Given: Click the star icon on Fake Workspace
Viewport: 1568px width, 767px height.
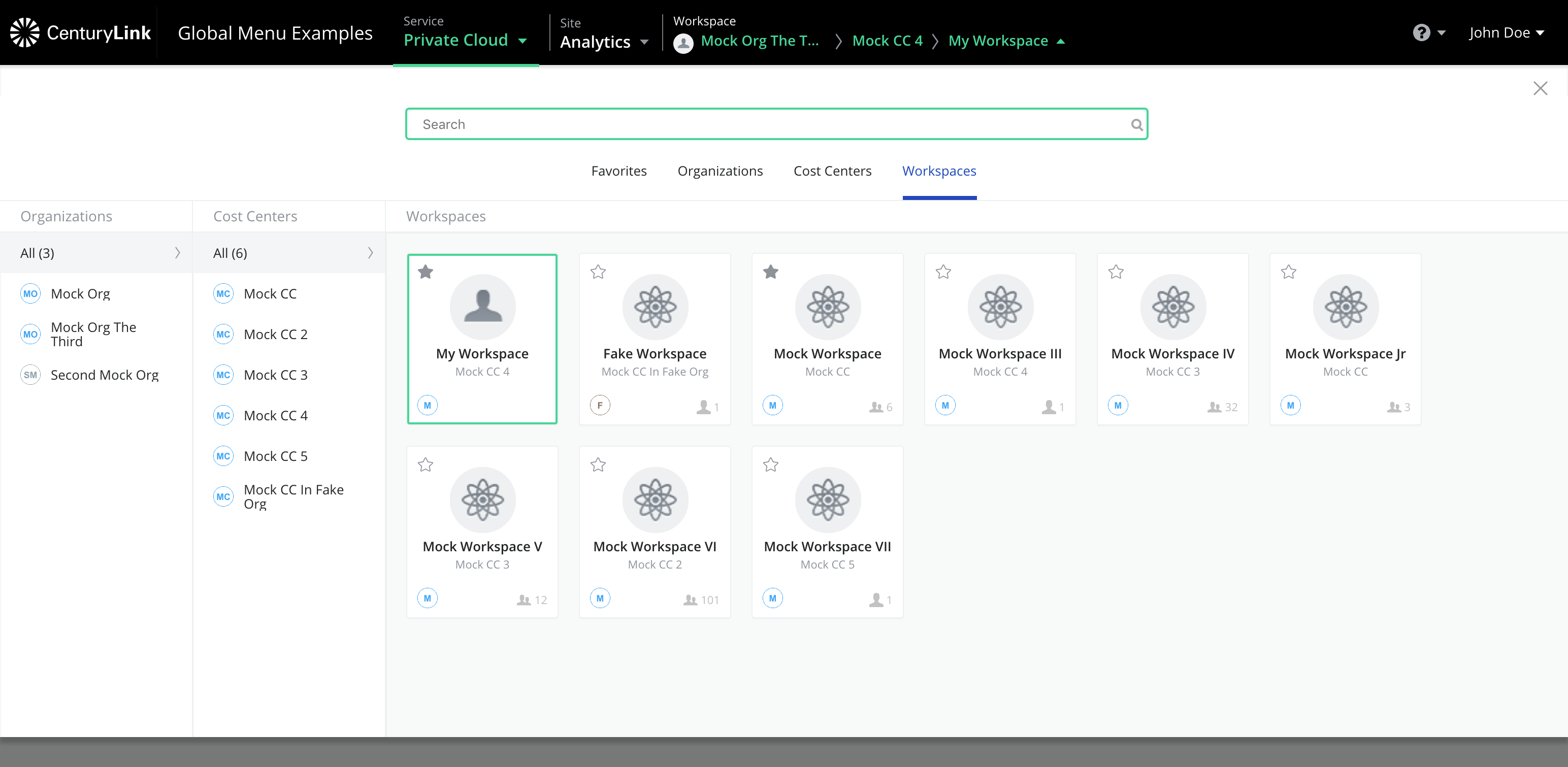Looking at the screenshot, I should point(597,272).
